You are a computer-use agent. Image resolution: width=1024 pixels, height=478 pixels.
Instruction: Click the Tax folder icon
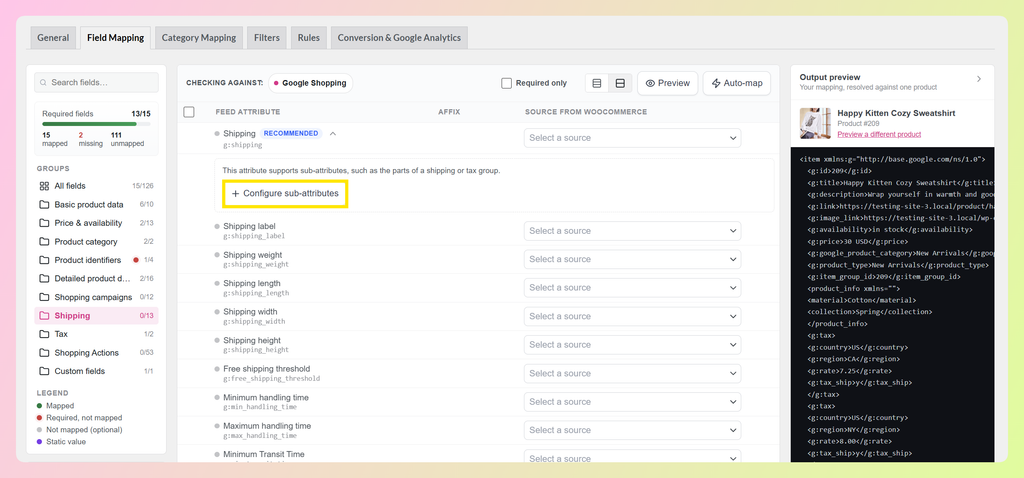44,334
